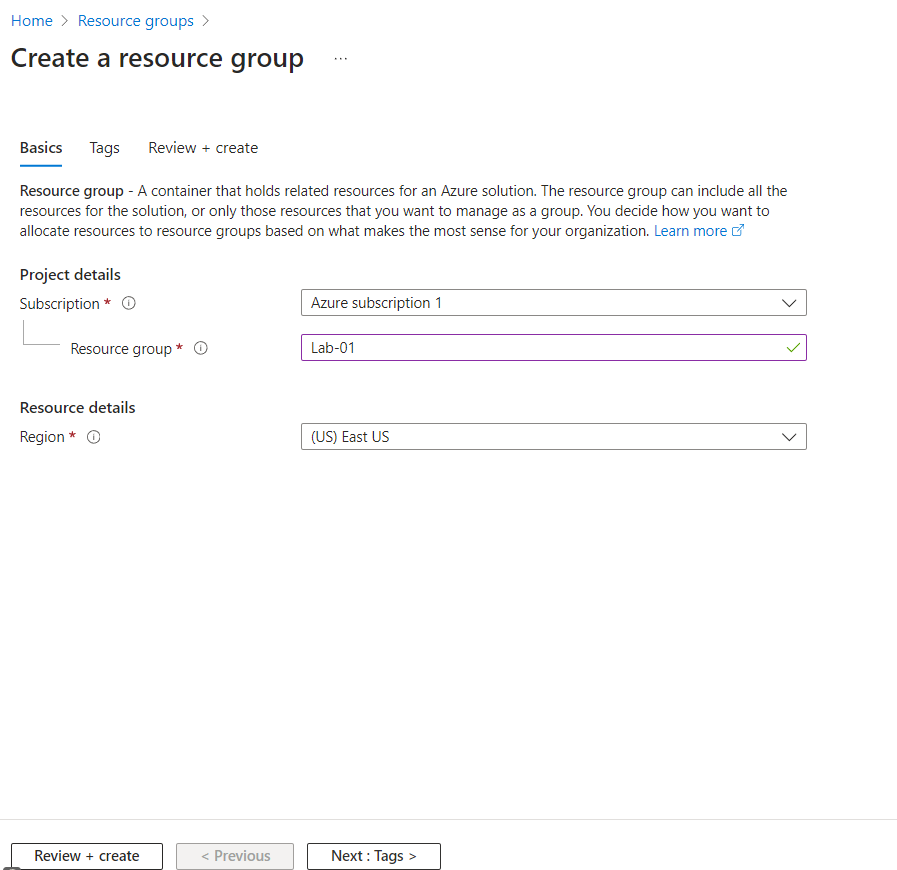Click the Next : Tags button
This screenshot has width=897, height=870.
point(373,856)
